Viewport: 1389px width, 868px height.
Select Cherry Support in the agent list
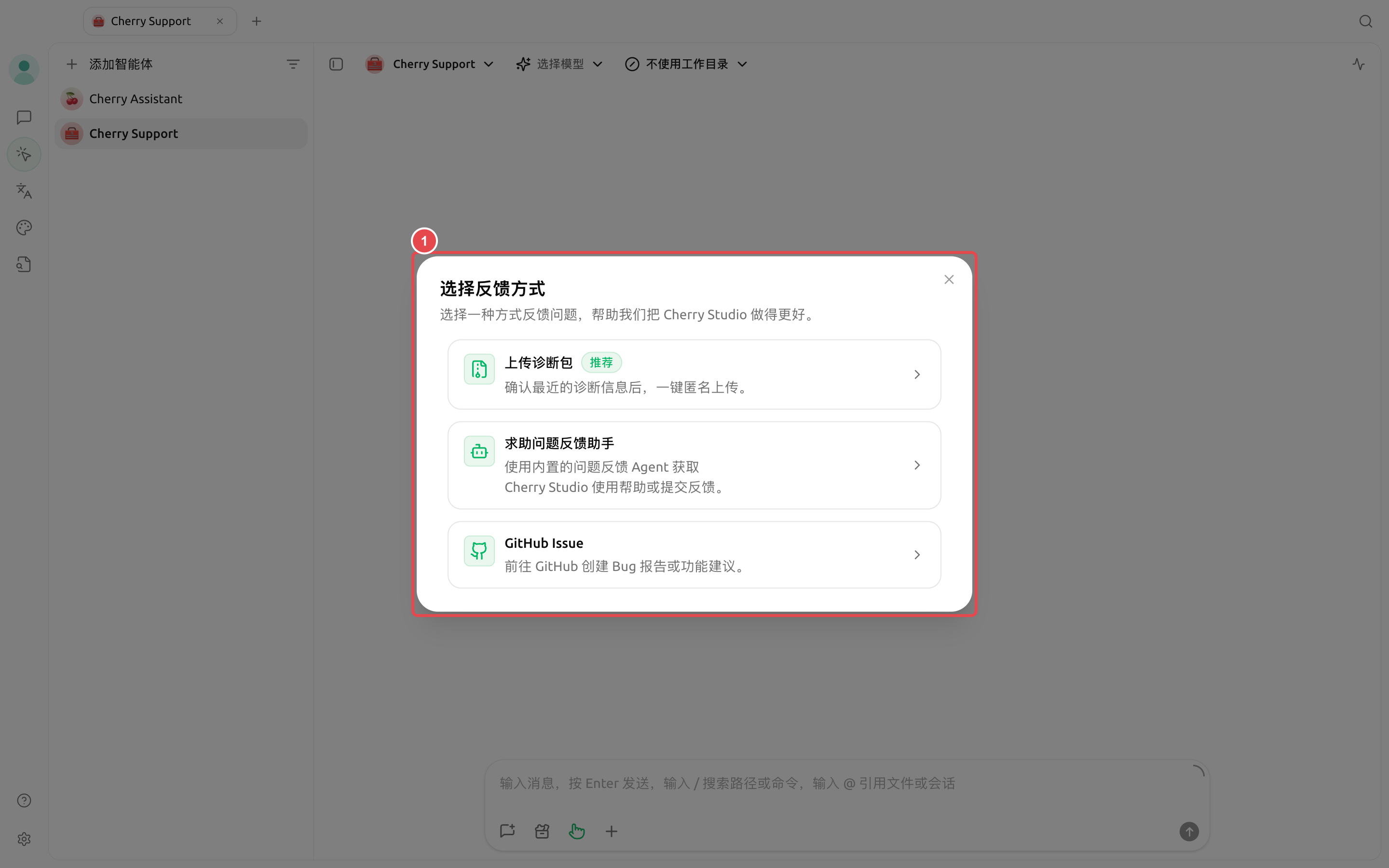point(181,133)
